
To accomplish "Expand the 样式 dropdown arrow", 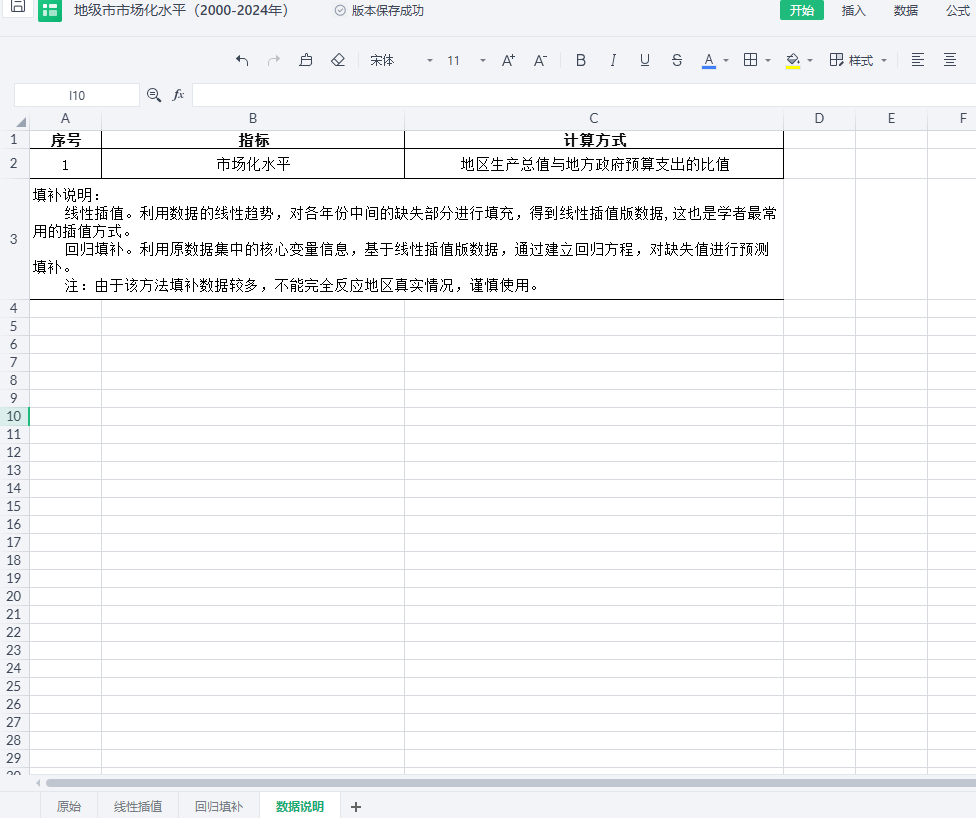I will tap(884, 61).
